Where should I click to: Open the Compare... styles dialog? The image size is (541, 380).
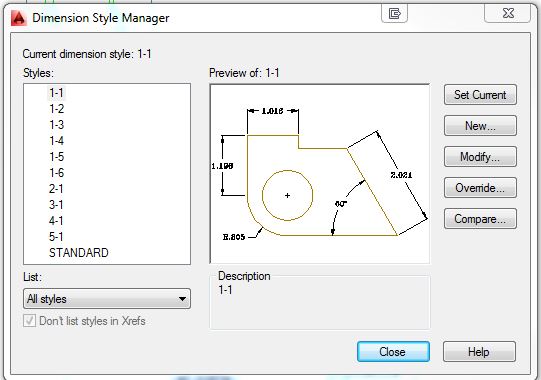point(480,219)
